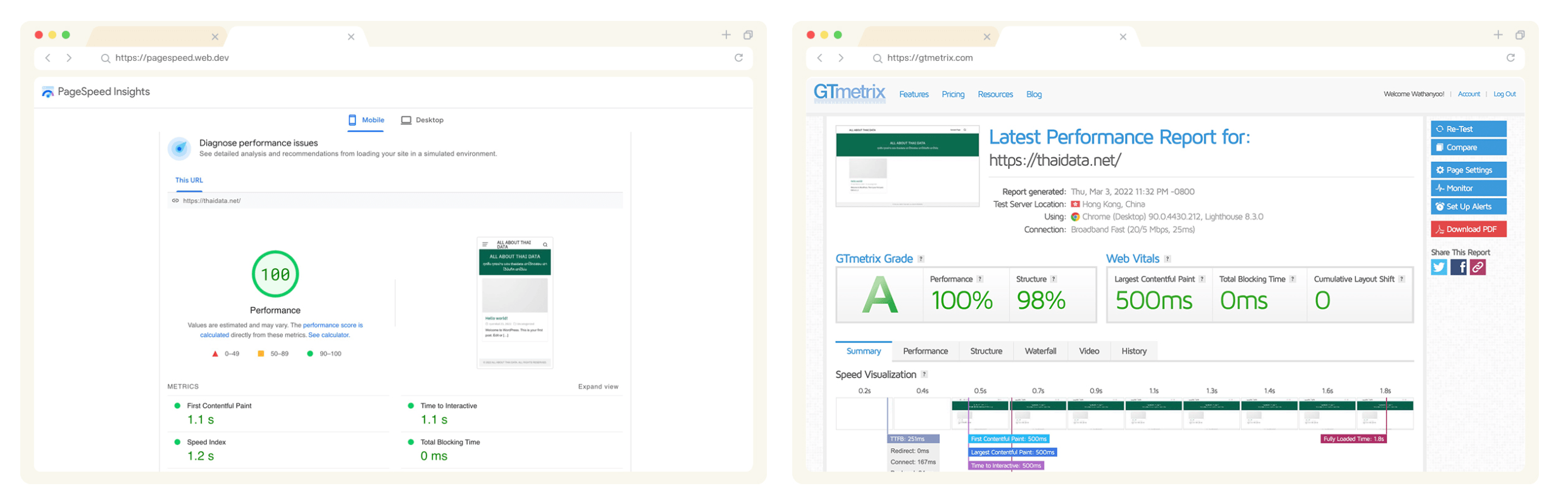Click the GTmetrix logo

pyautogui.click(x=849, y=93)
